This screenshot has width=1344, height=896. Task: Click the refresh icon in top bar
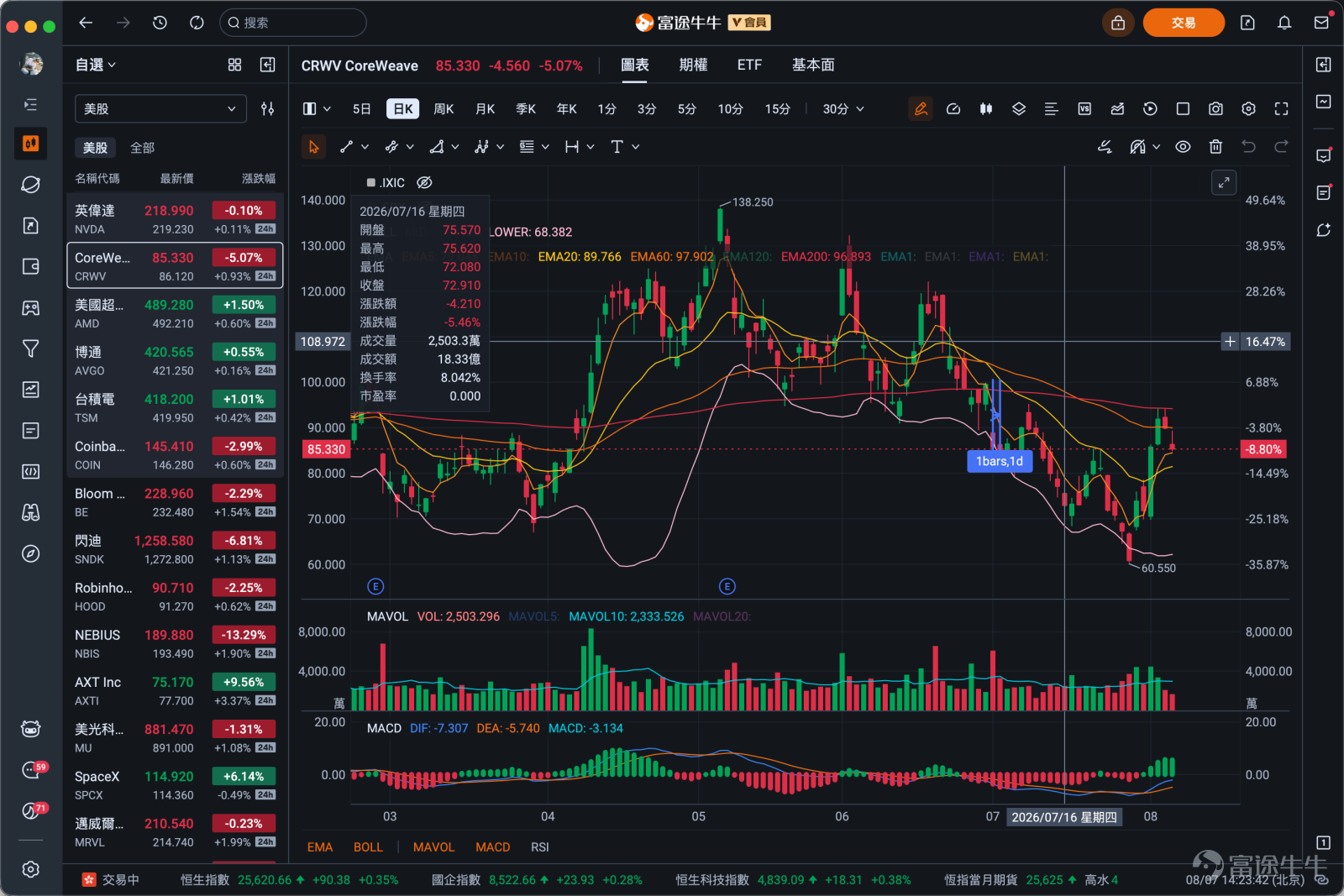click(x=197, y=23)
